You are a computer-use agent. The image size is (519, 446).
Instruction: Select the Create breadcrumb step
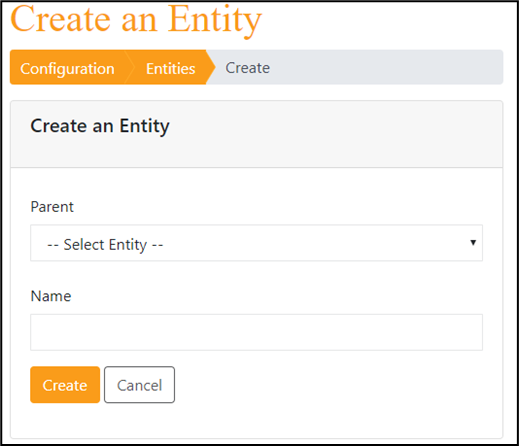pos(247,68)
